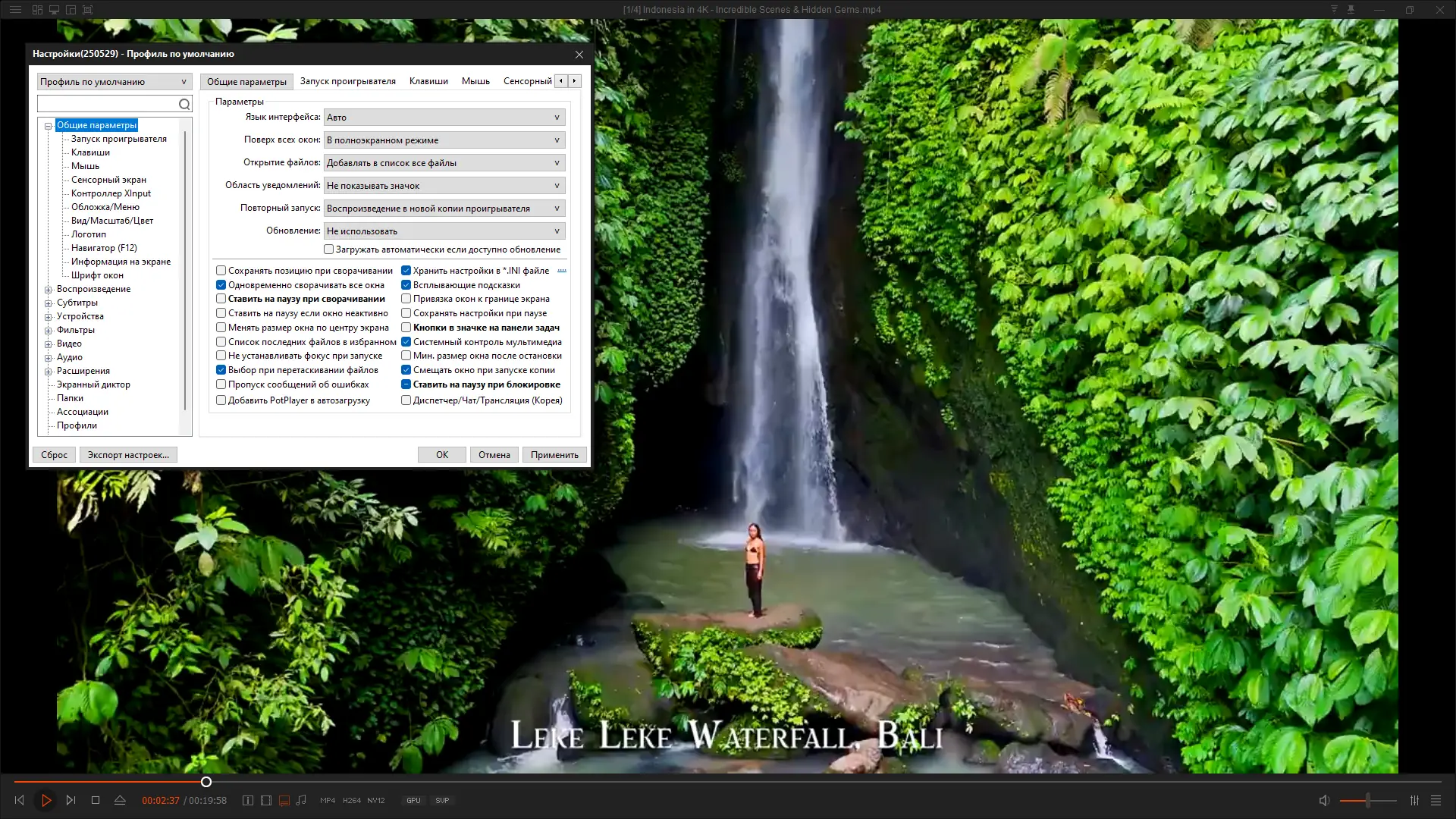Open the 'Запуск проигрывателя' tab
Image resolution: width=1456 pixels, height=819 pixels.
(347, 81)
